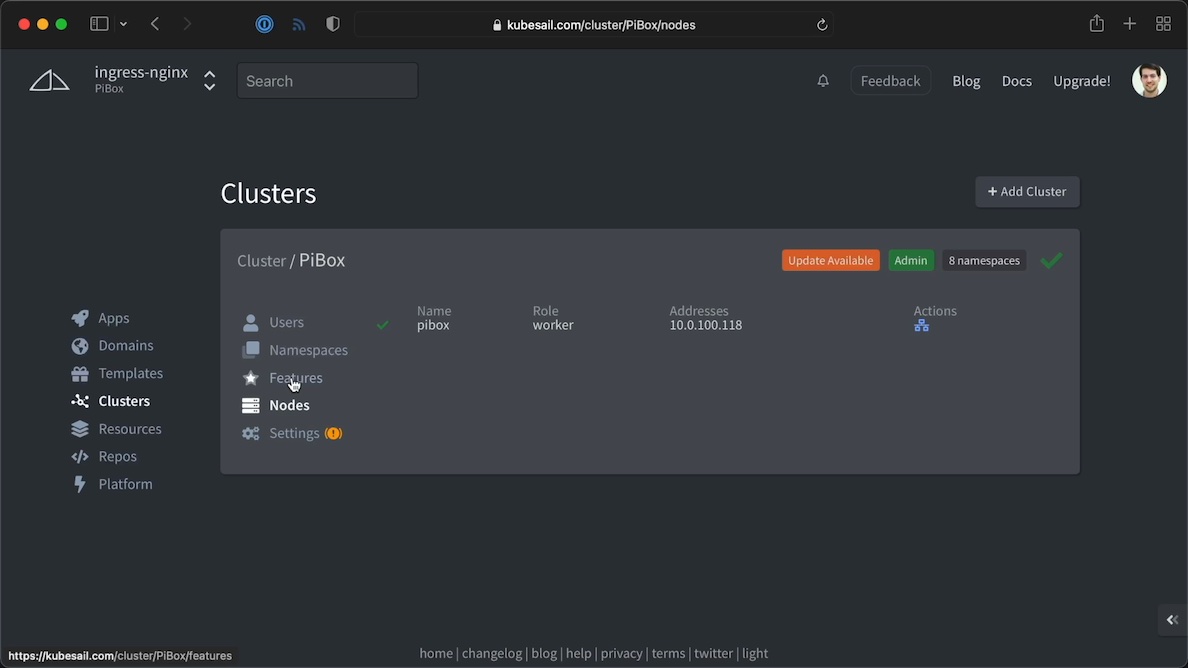The height and width of the screenshot is (668, 1188).
Task: Open the footer blog link
Action: [544, 653]
